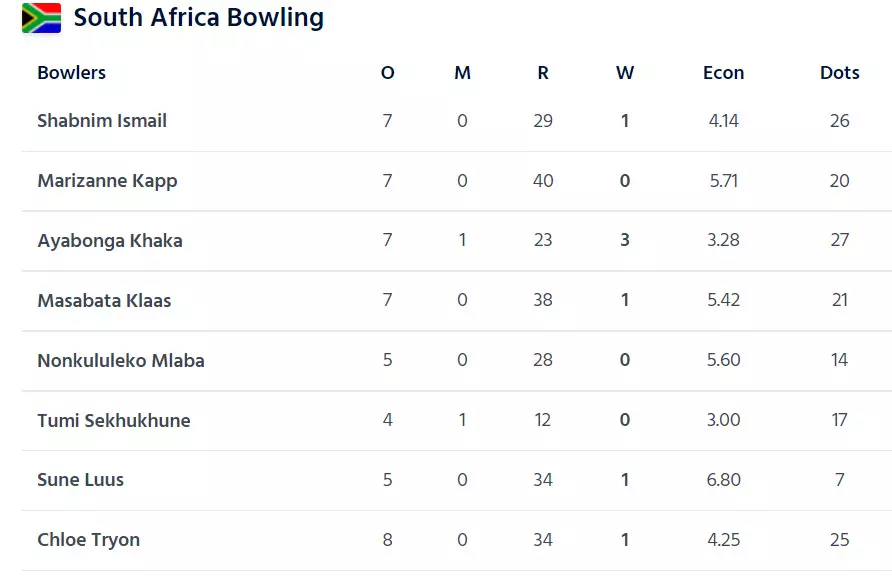The width and height of the screenshot is (892, 576).
Task: Open Nonkululeko Mlaba's profile
Action: pyautogui.click(x=121, y=361)
